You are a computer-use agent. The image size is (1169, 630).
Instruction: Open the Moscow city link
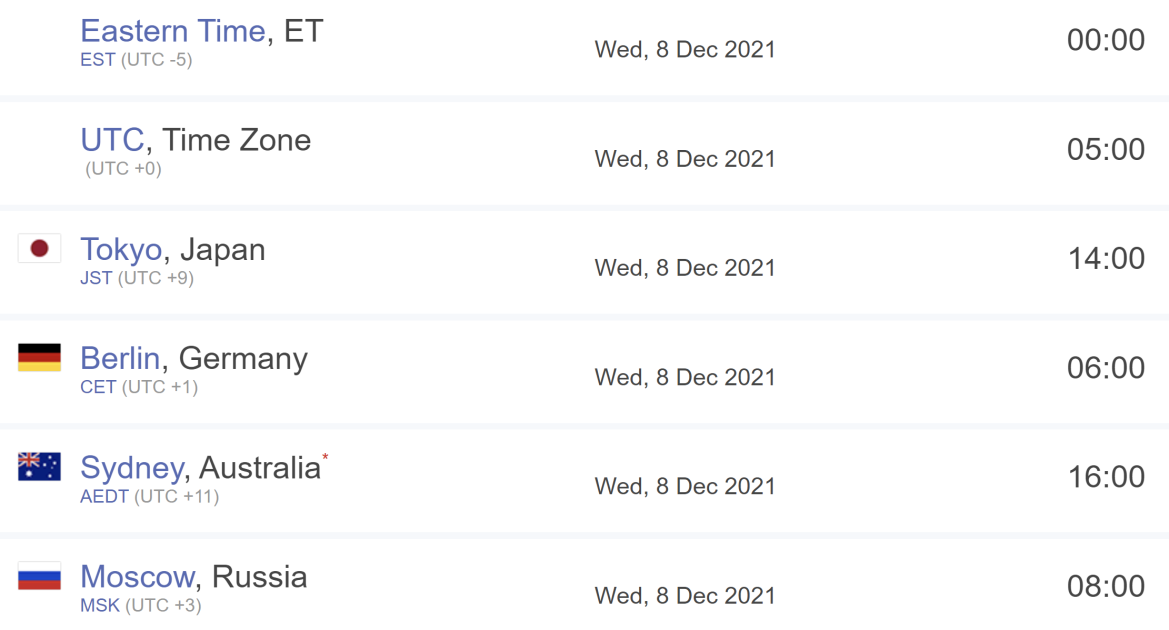tap(137, 576)
